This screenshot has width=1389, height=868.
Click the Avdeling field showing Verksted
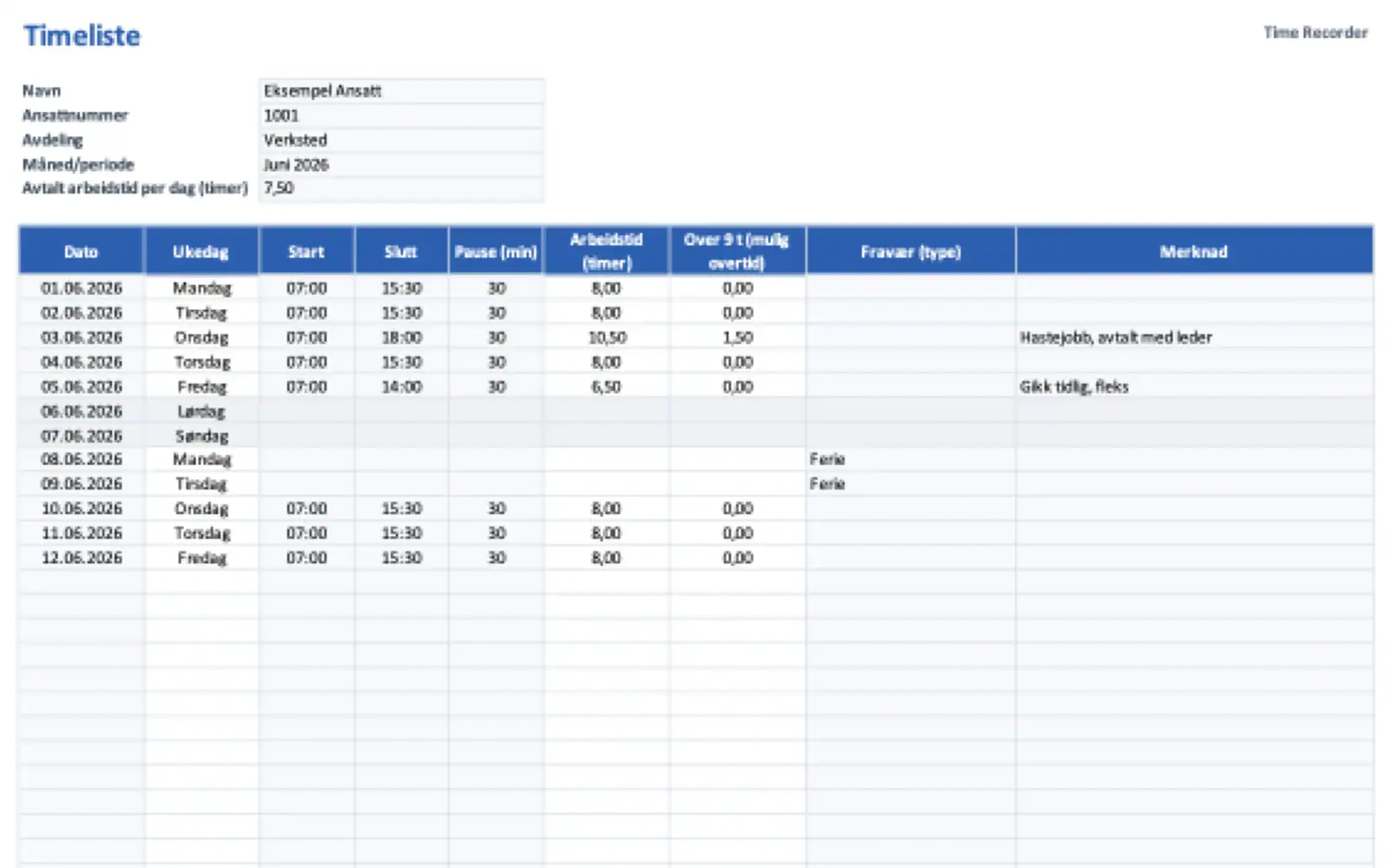click(x=402, y=140)
